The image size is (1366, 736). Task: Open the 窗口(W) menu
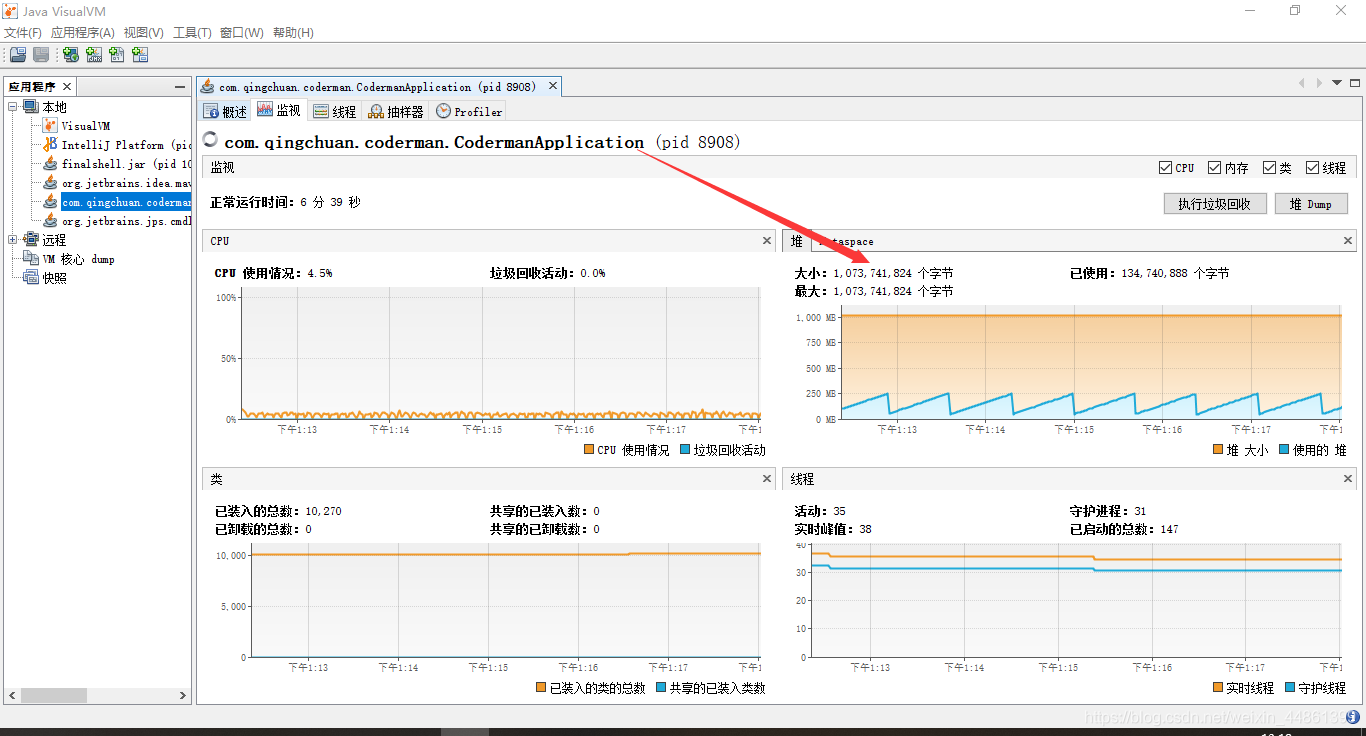point(241,33)
